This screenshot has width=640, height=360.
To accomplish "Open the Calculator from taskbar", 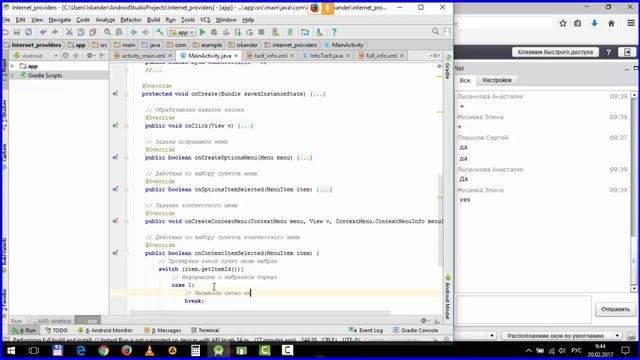I will (x=196, y=350).
